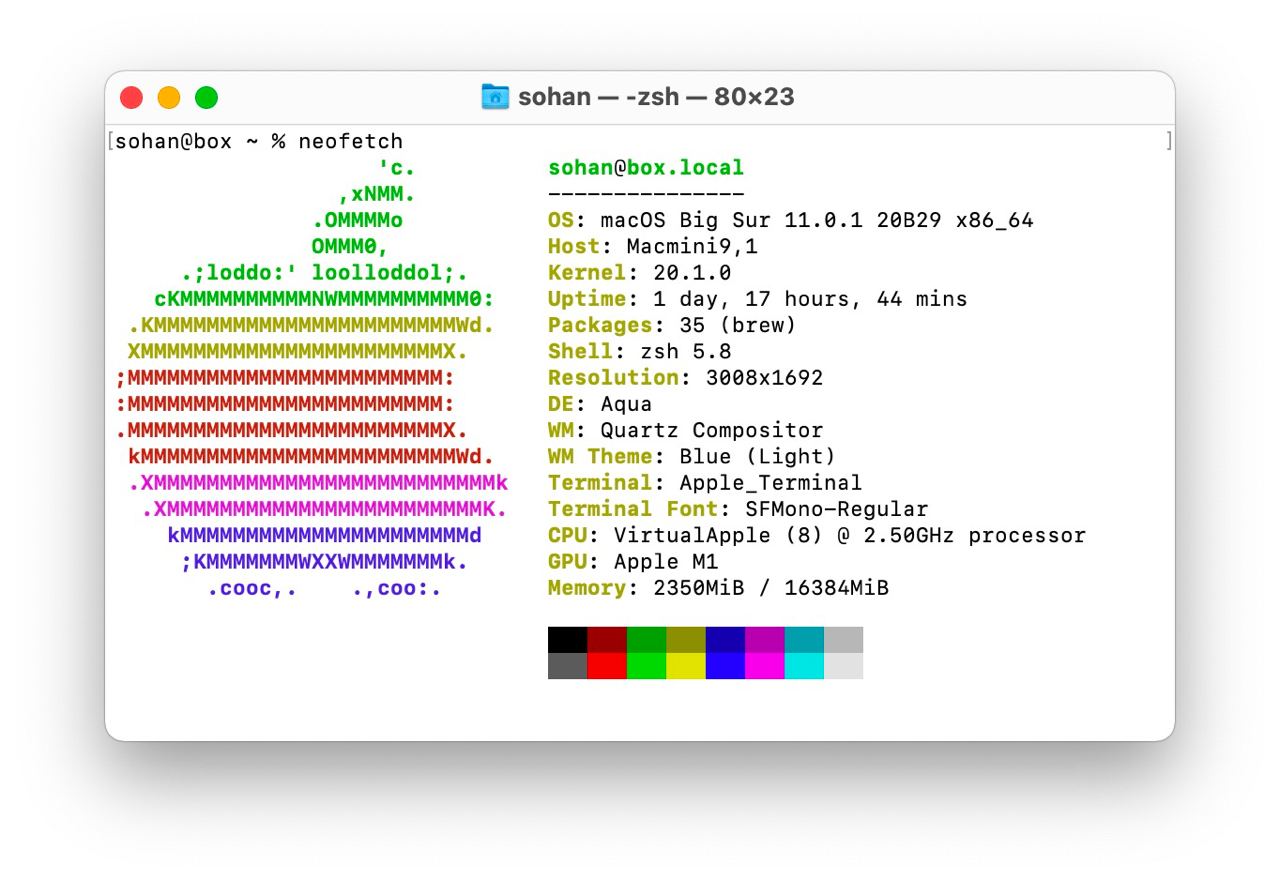Click the Host value 'Macmini9,1'
The image size is (1280, 880).
tap(692, 246)
